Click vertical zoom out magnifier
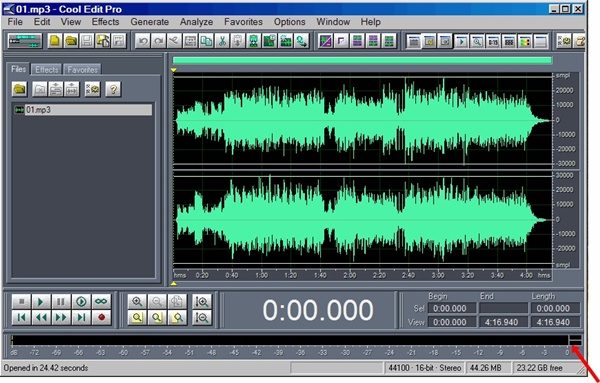The height and width of the screenshot is (383, 600). [202, 318]
